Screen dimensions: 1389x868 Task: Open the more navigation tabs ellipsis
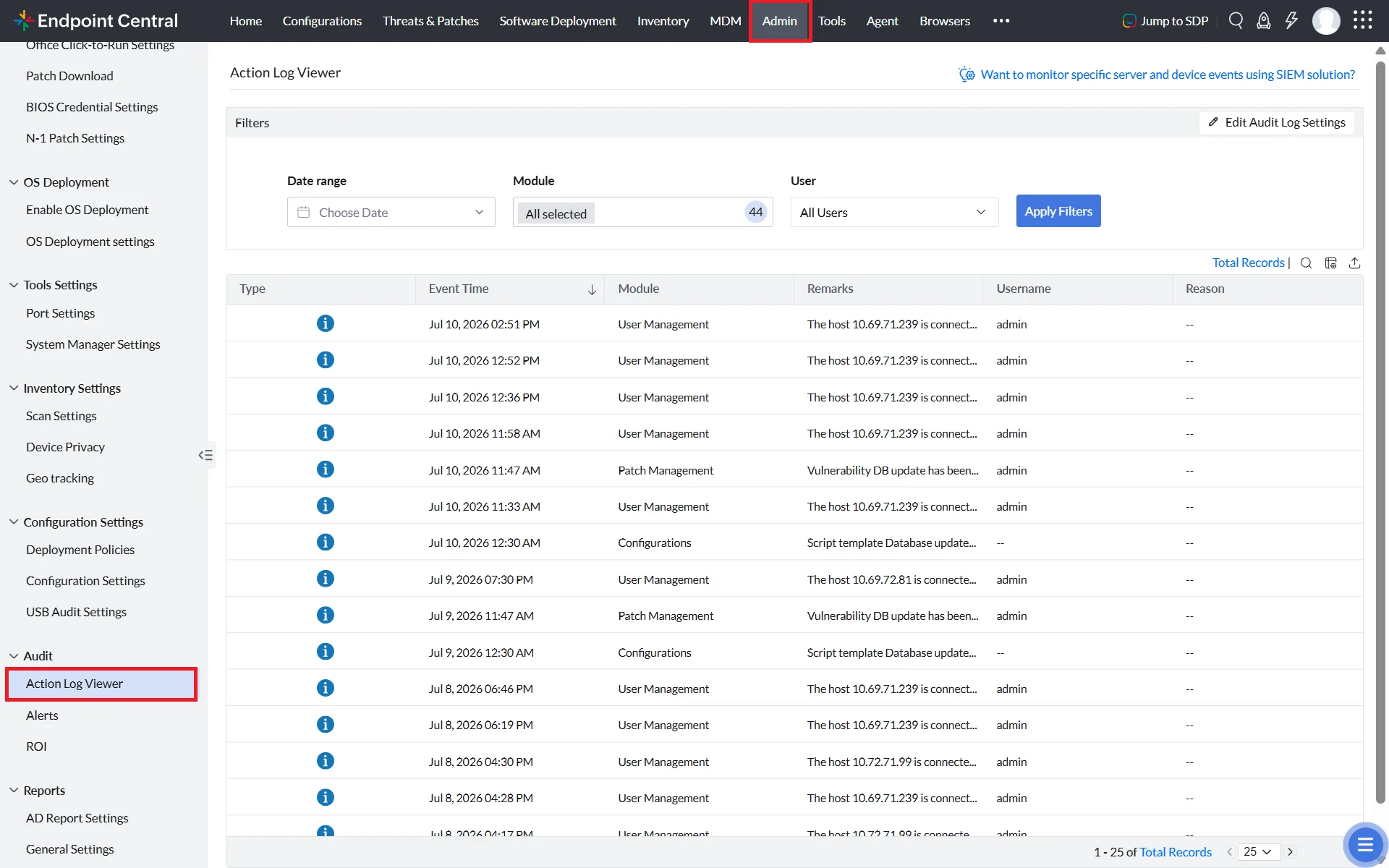[1001, 20]
